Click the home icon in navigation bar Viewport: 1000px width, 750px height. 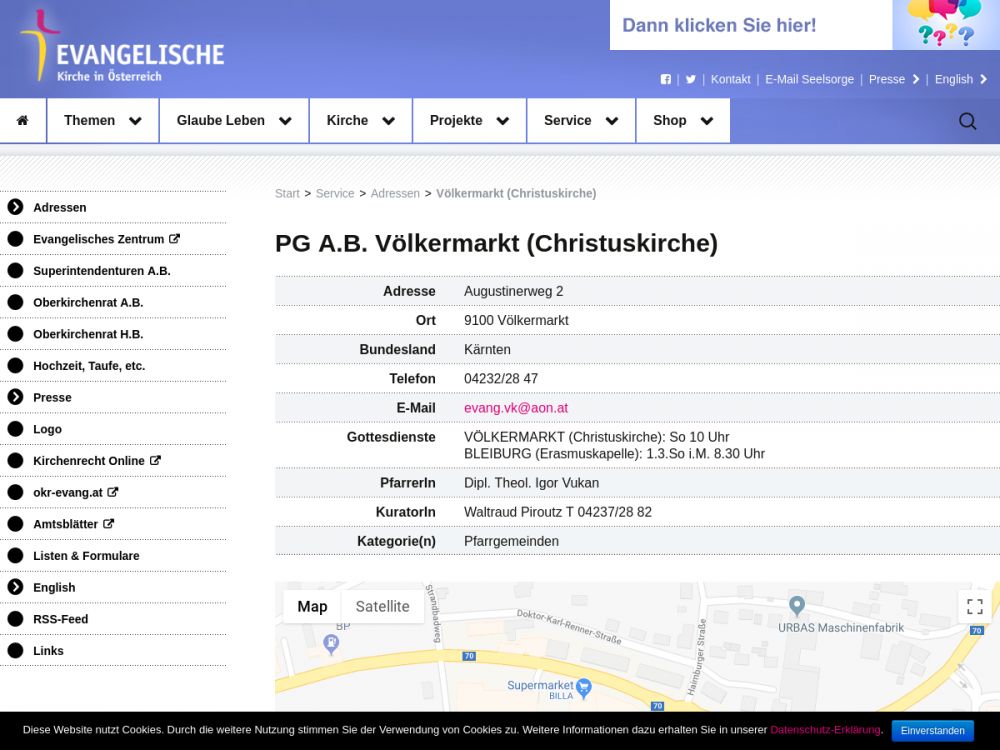[x=23, y=120]
